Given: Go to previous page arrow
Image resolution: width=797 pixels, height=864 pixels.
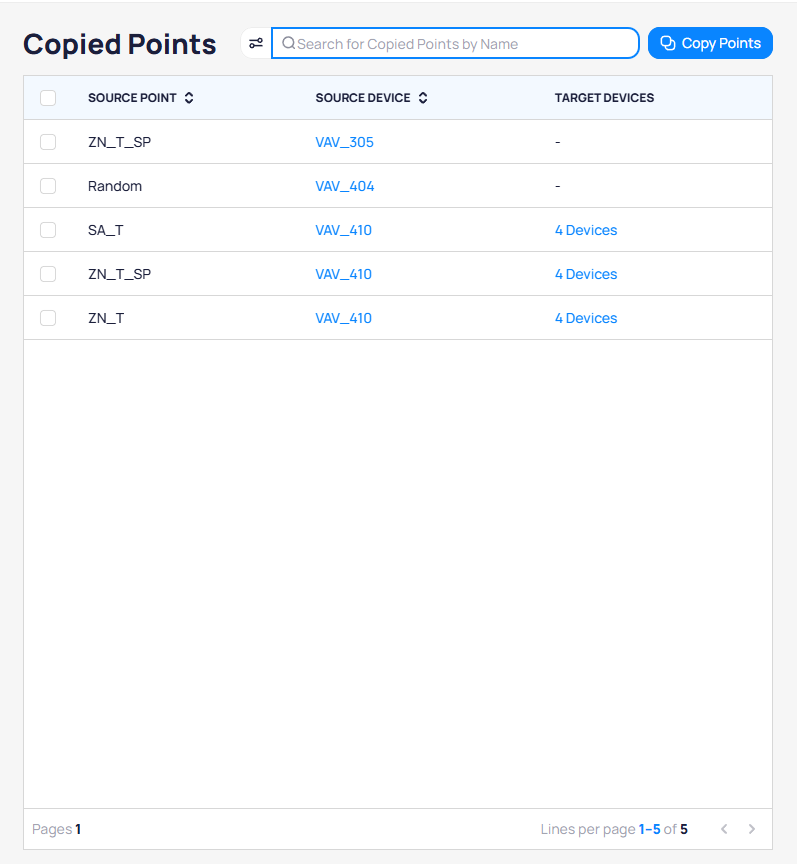Looking at the screenshot, I should coord(724,829).
